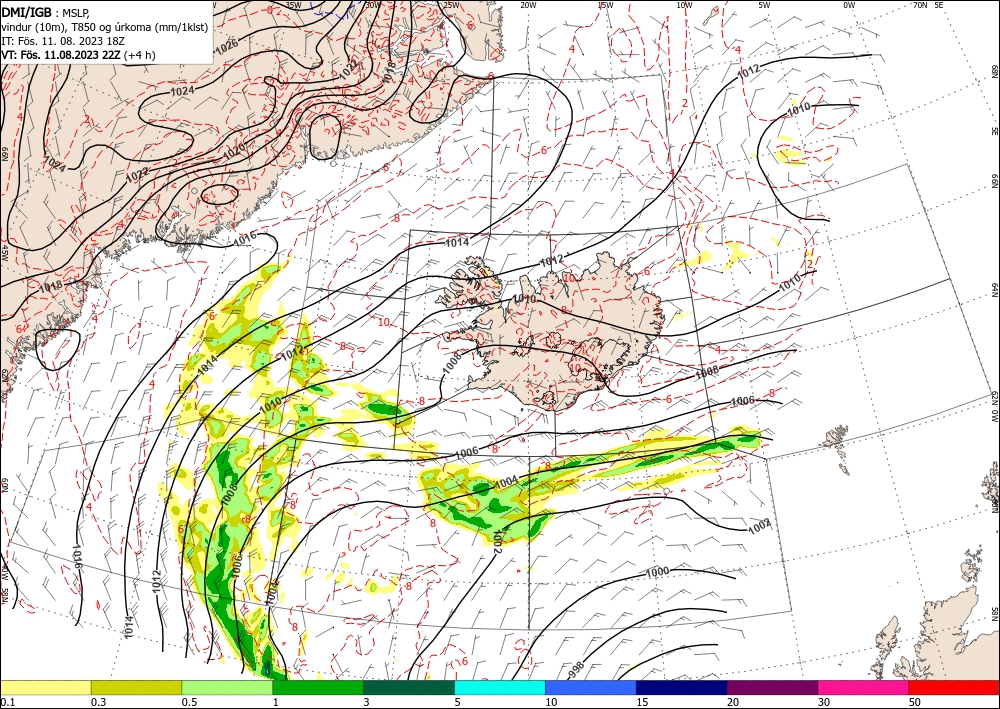The height and width of the screenshot is (709, 1000).
Task: Click 'vindur (10m), T850 og úrkoma' subtitle line
Action: (x=105, y=27)
